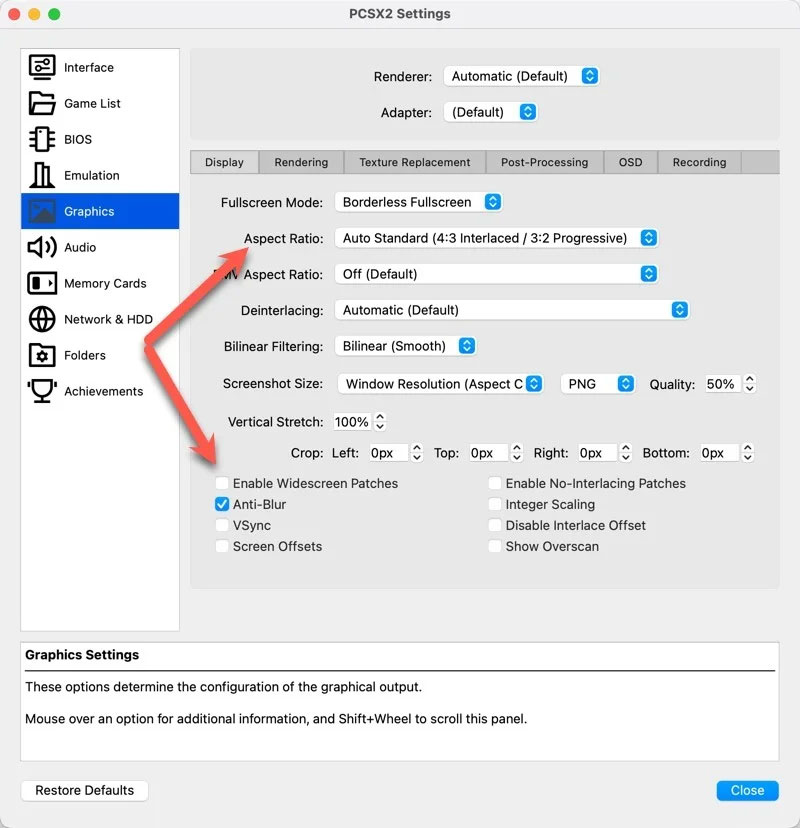Open the Bilinear Filtering dropdown
The width and height of the screenshot is (800, 828).
[x=406, y=346]
